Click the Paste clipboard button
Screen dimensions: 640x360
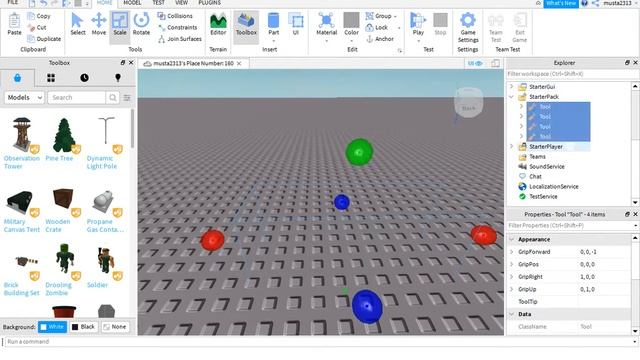[14, 24]
